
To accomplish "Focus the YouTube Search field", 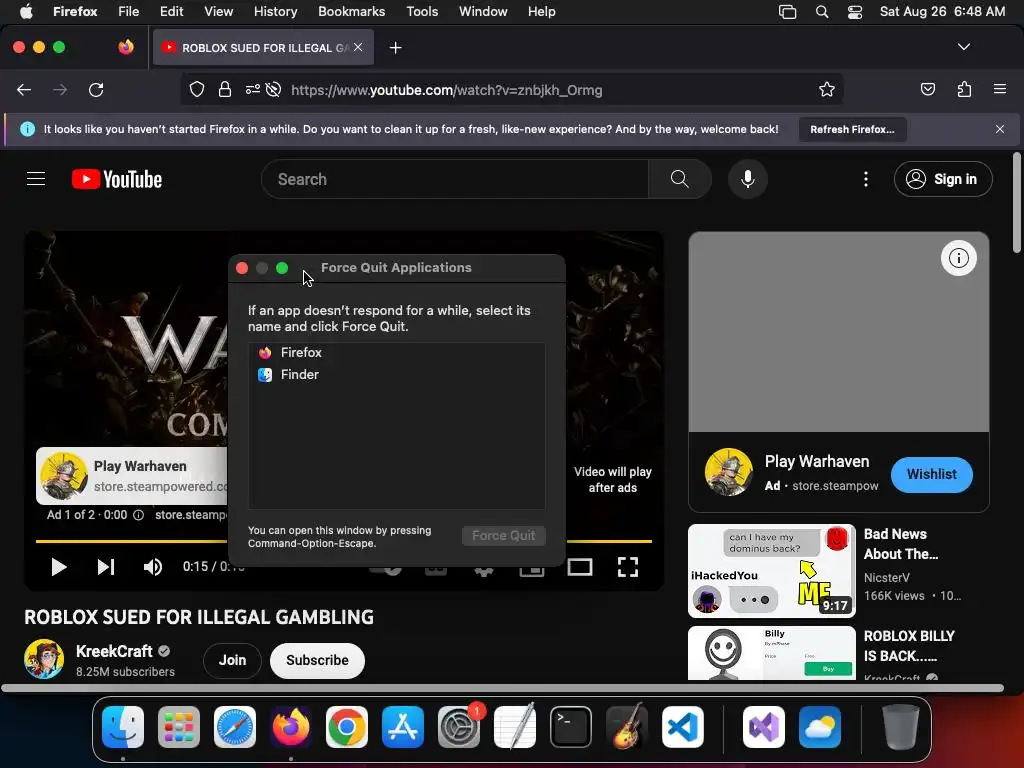I will [x=455, y=179].
